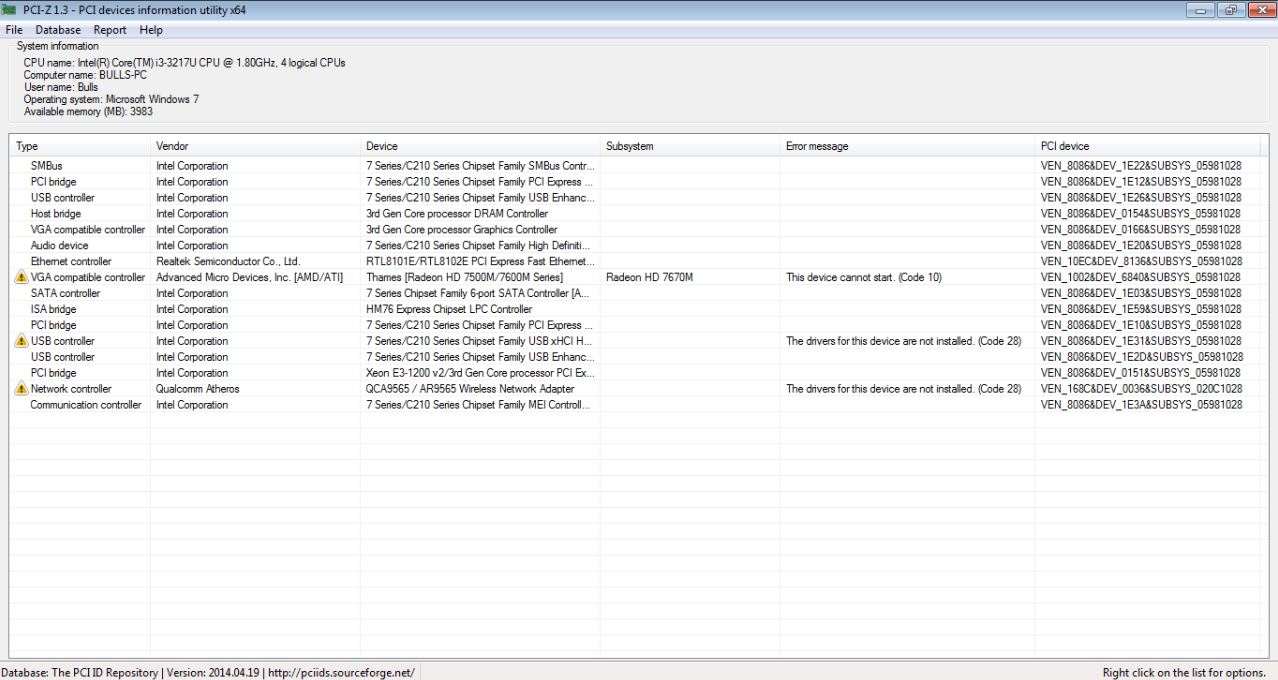The height and width of the screenshot is (680, 1278).
Task: Click 3rd Gen Core processor DRAM Controller cell
Action: (457, 214)
